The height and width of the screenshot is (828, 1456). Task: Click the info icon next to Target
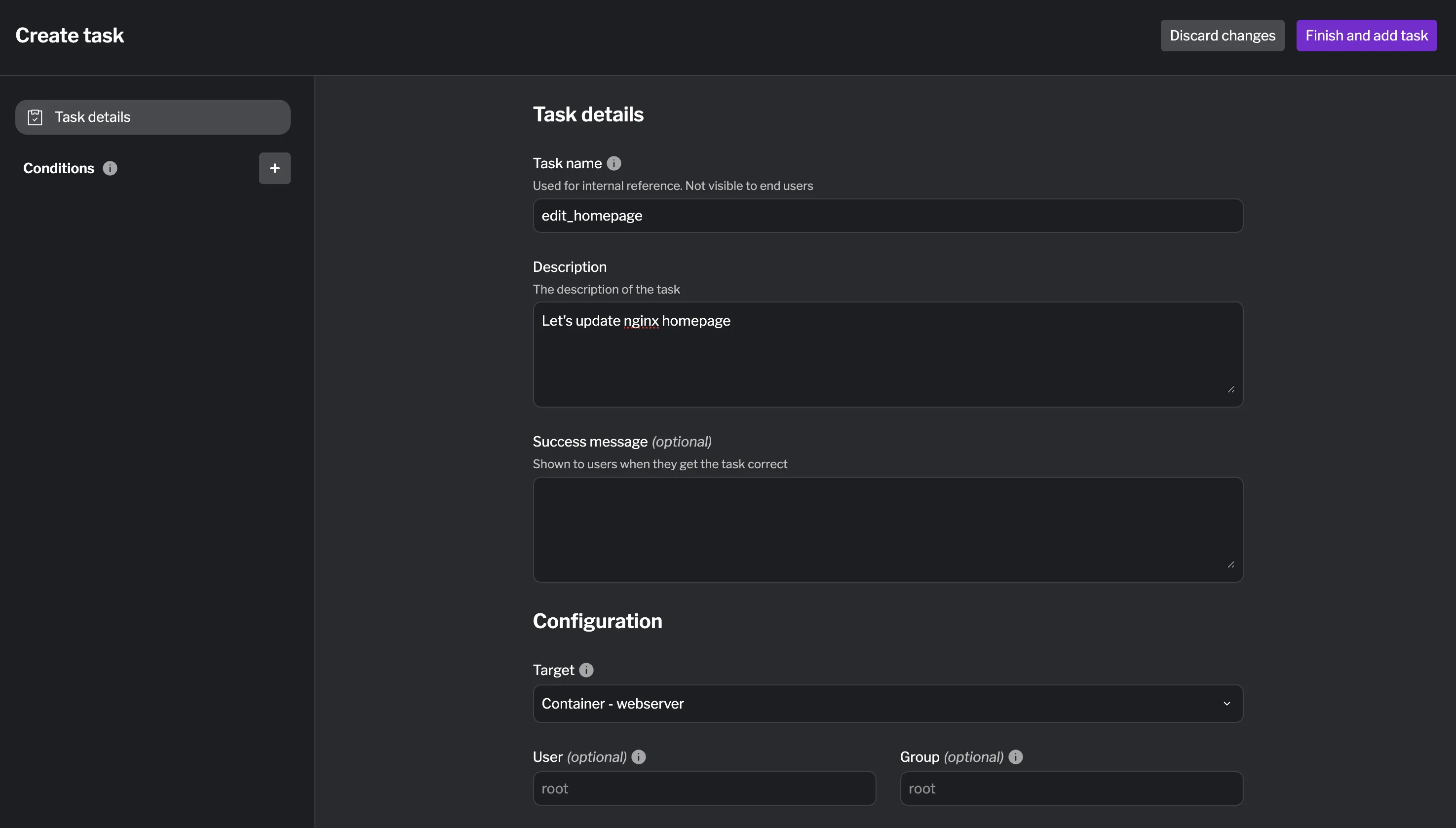tap(586, 670)
